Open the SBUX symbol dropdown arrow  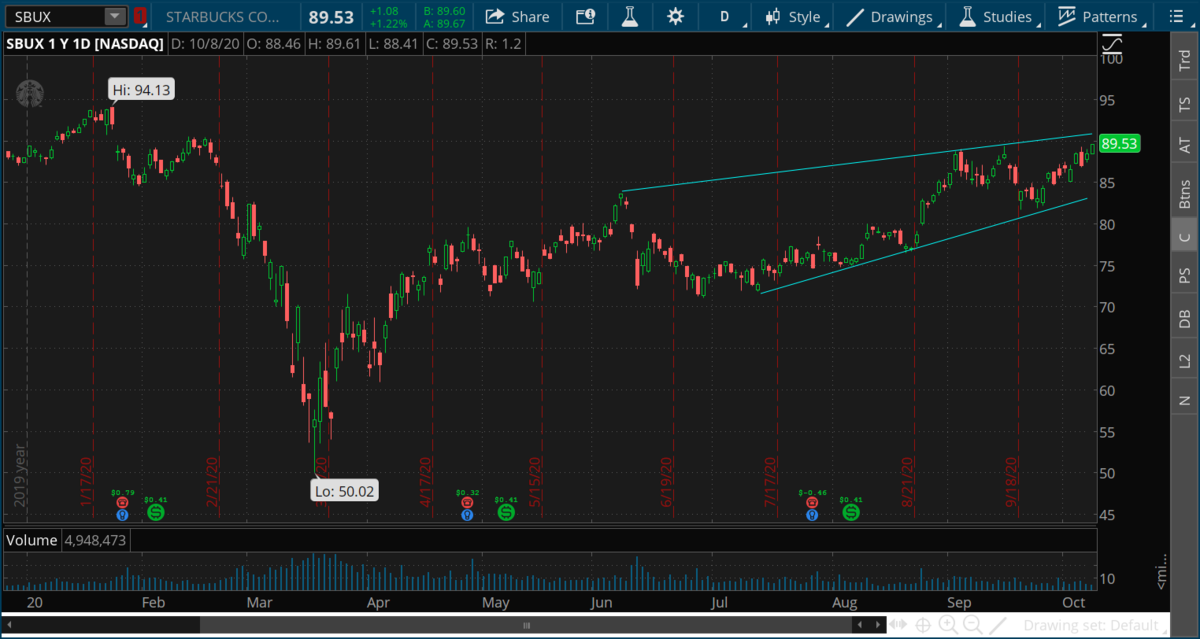(114, 16)
